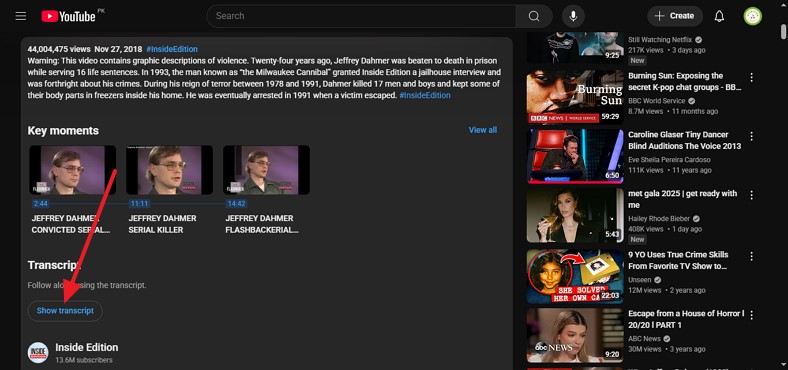Open Caroline Glaser Tiny Dancer video title
The image size is (788, 370).
point(684,140)
